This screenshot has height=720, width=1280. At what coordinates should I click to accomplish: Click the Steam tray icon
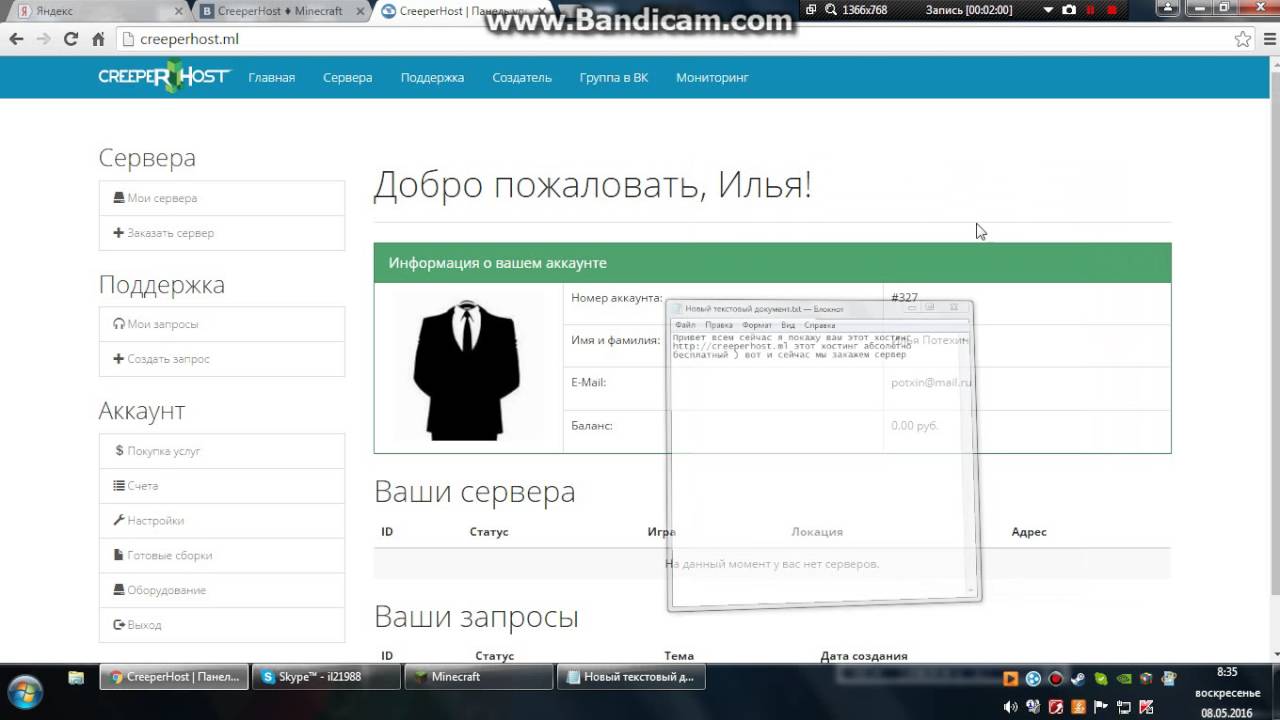1078,678
